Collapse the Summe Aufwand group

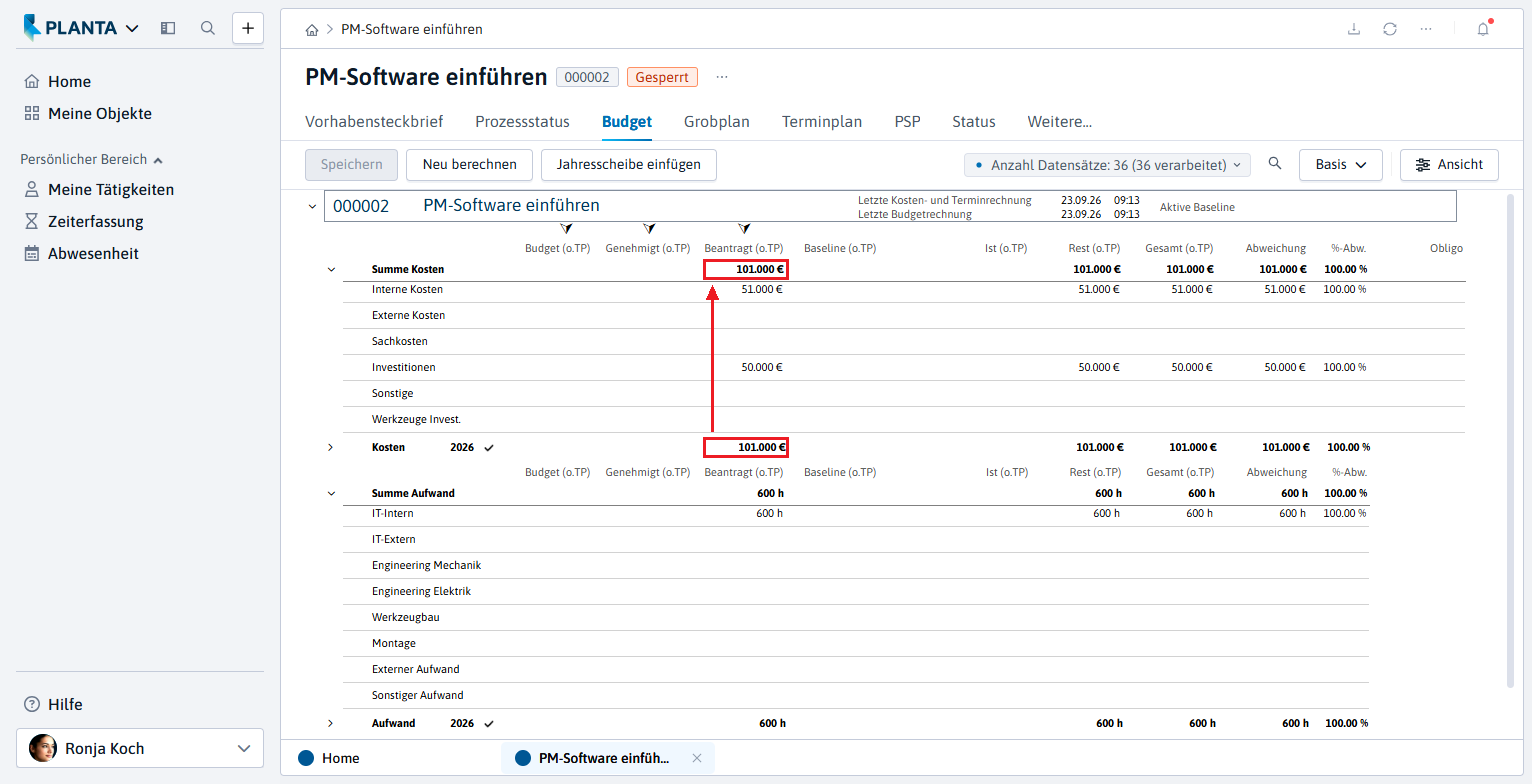point(331,493)
